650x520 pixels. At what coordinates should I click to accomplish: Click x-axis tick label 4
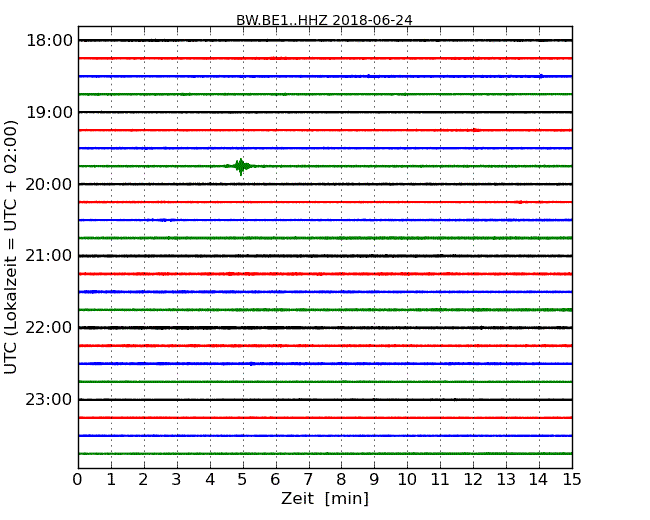coord(210,479)
